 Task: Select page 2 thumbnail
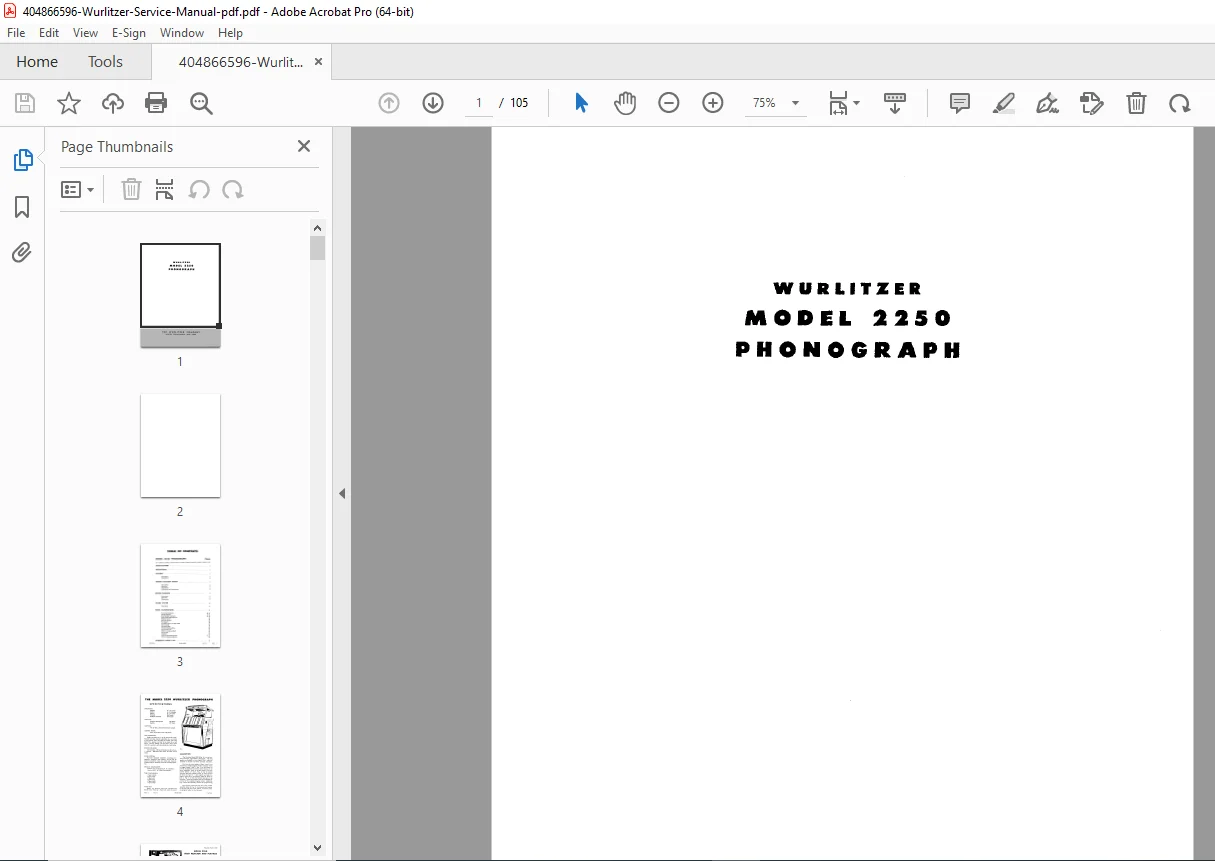(180, 445)
